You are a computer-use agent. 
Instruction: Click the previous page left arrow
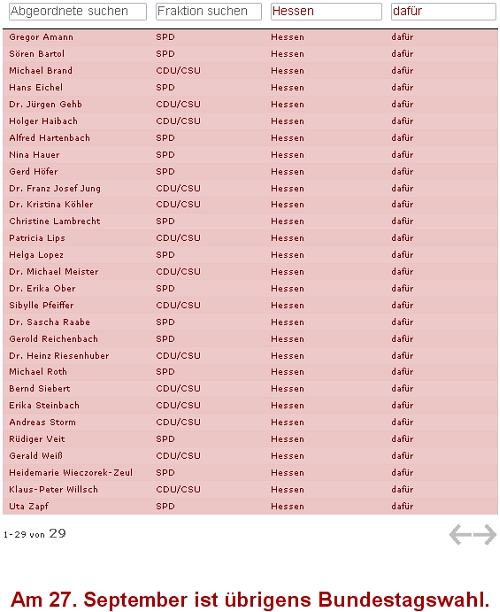tap(460, 534)
